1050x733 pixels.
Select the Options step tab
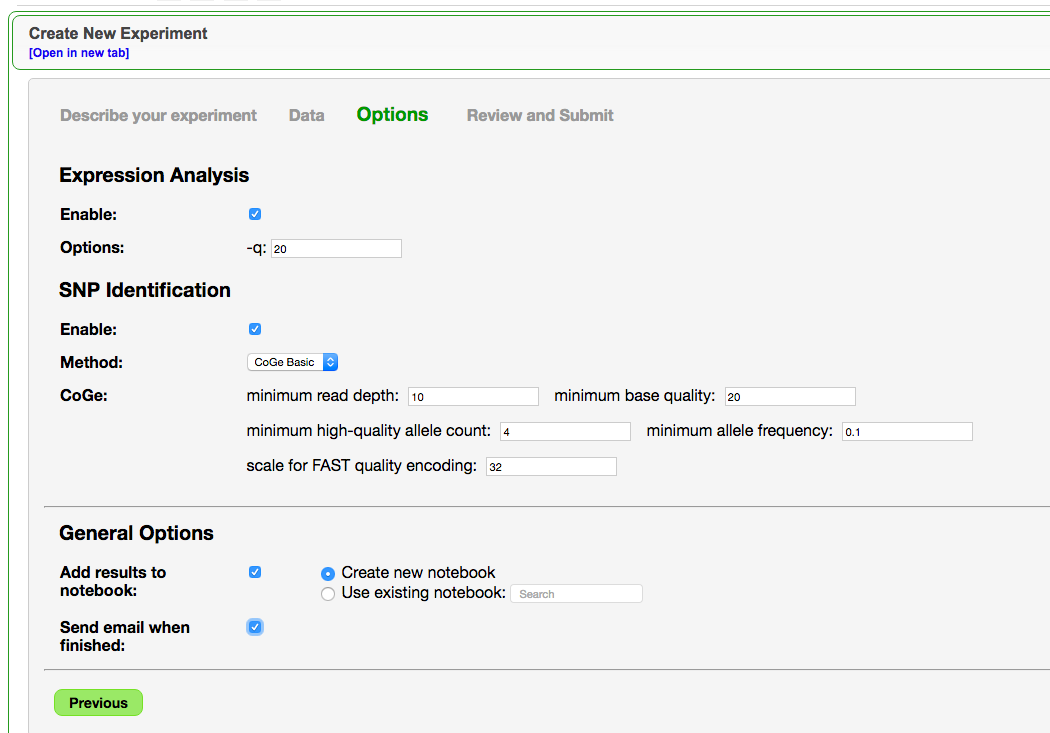[x=392, y=114]
